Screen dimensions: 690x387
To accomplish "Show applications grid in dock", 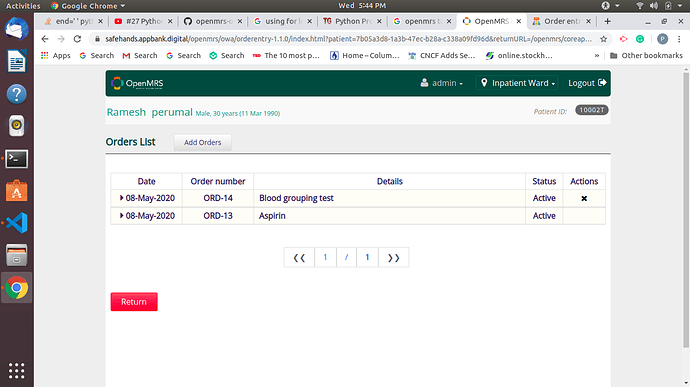I will pos(17,371).
